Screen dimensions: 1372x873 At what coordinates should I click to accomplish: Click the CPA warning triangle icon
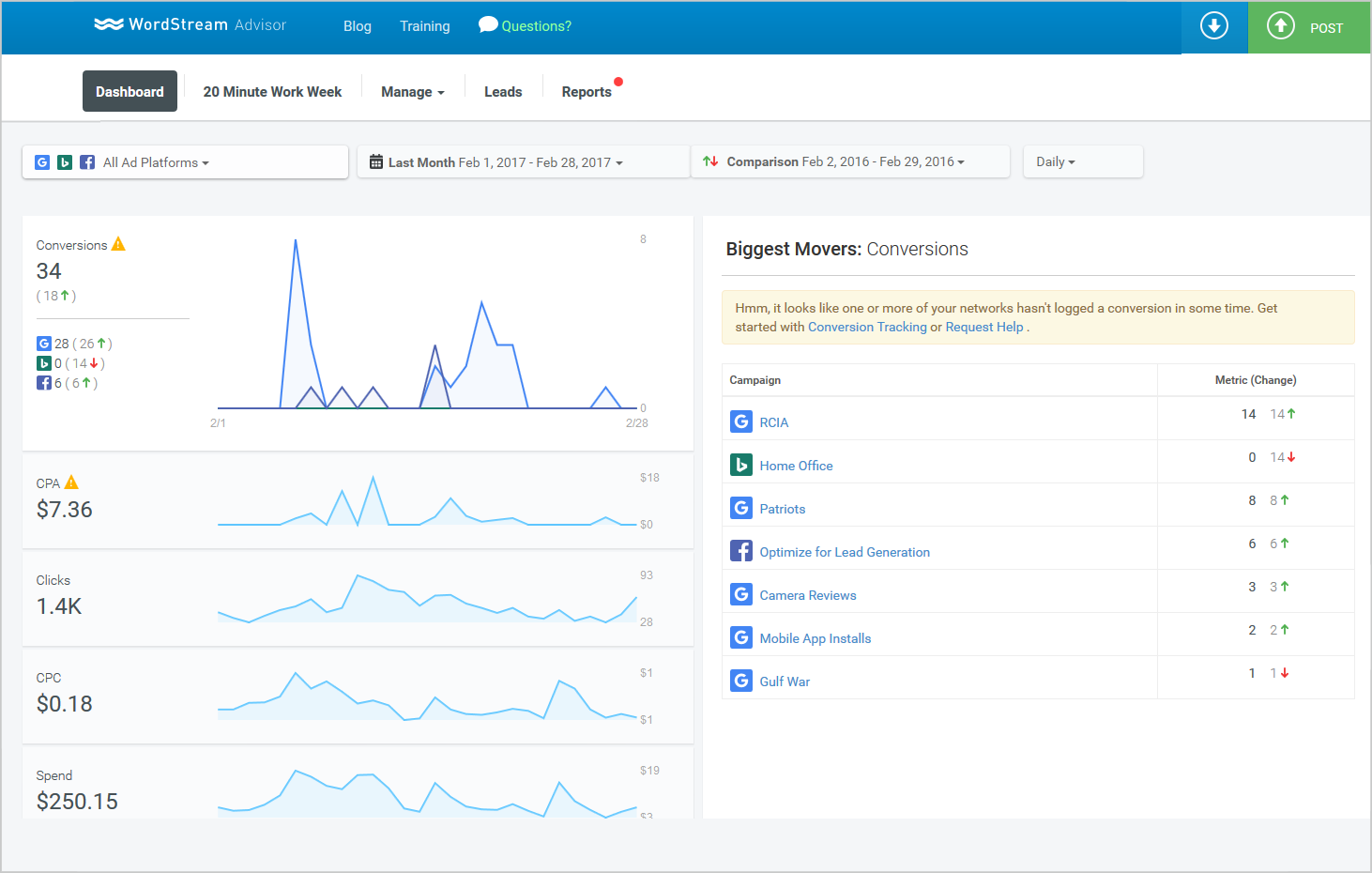(71, 482)
